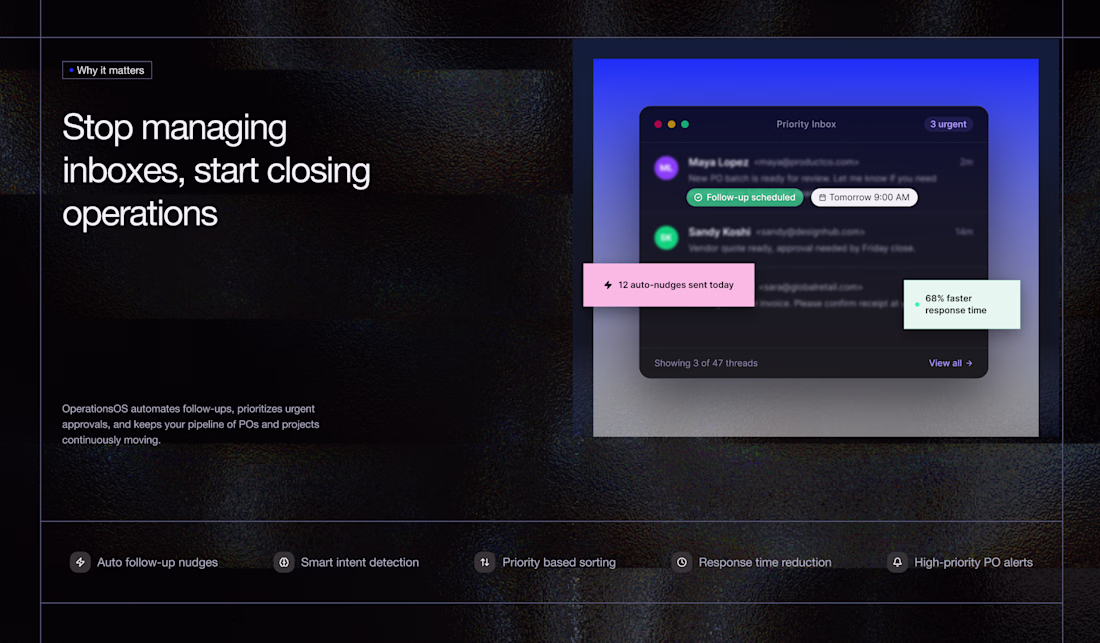The height and width of the screenshot is (643, 1100).
Task: Click the Why it matters tag
Action: click(x=107, y=70)
